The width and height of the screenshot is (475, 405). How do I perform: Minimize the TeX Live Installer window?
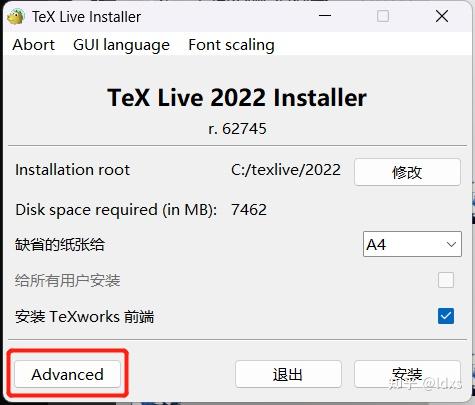(325, 16)
